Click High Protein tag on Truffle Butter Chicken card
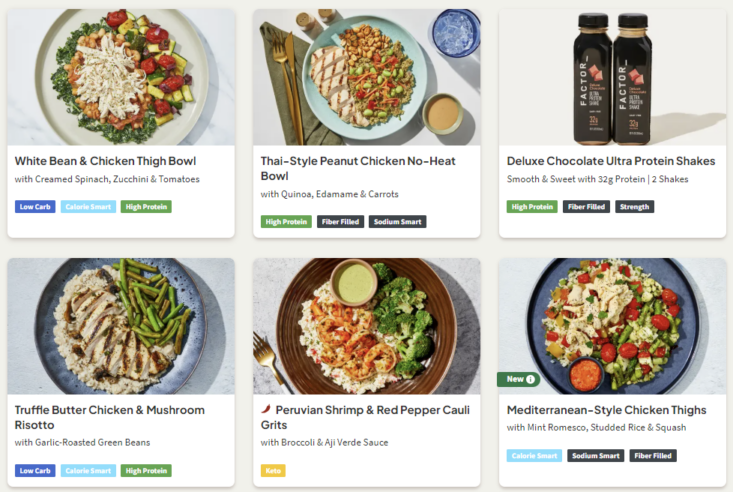Image resolution: width=733 pixels, height=492 pixels. 146,470
